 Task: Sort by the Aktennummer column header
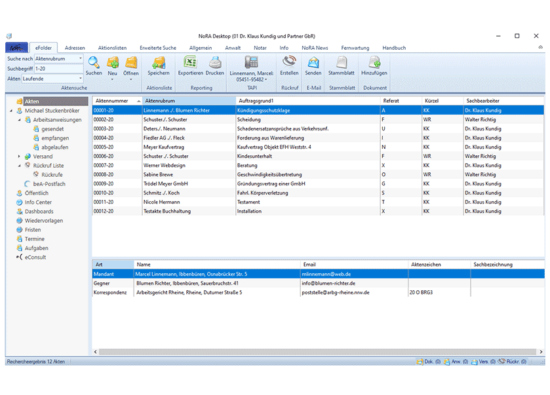117,101
